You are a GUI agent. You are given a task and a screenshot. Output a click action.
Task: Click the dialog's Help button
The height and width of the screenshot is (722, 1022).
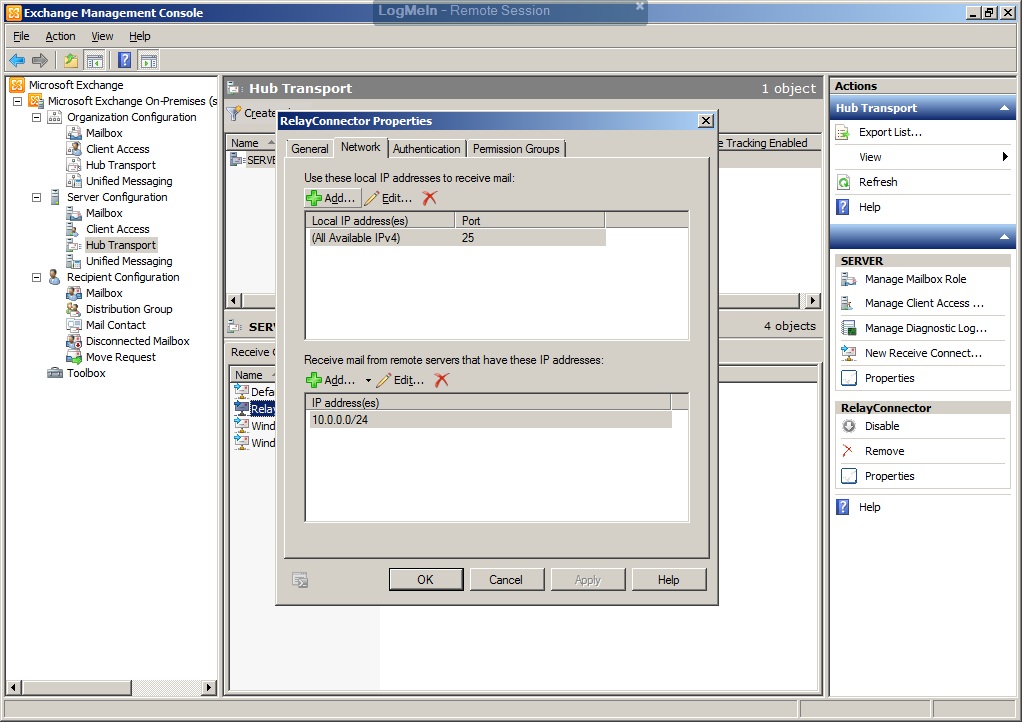[x=668, y=579]
